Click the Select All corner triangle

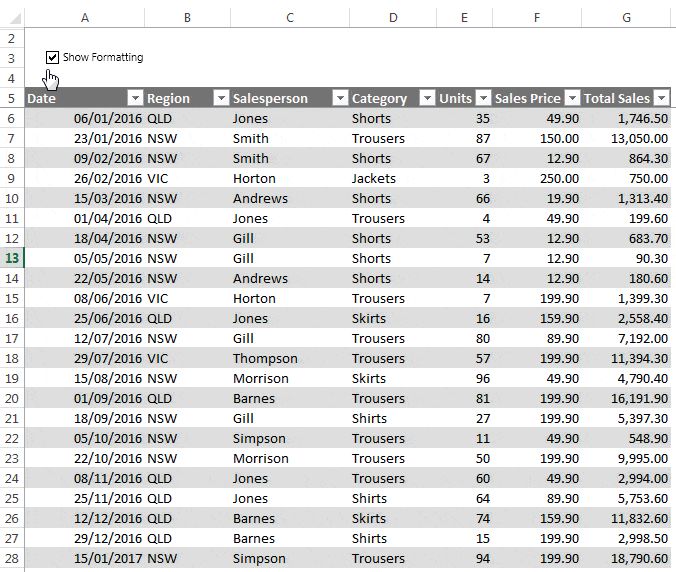[x=14, y=18]
